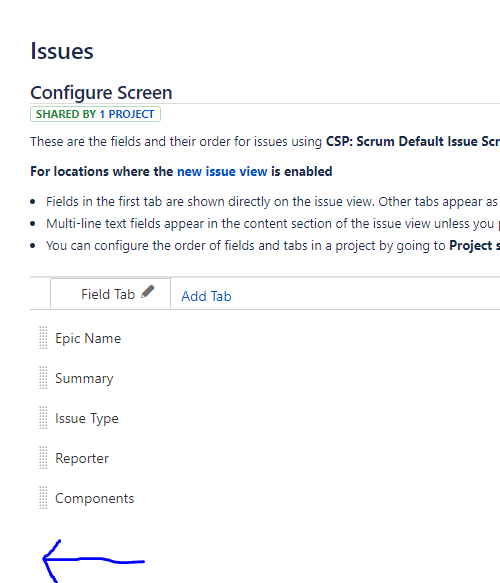Screen dimensions: 500x583
Task: Select the Field Tab tab
Action: pos(110,294)
